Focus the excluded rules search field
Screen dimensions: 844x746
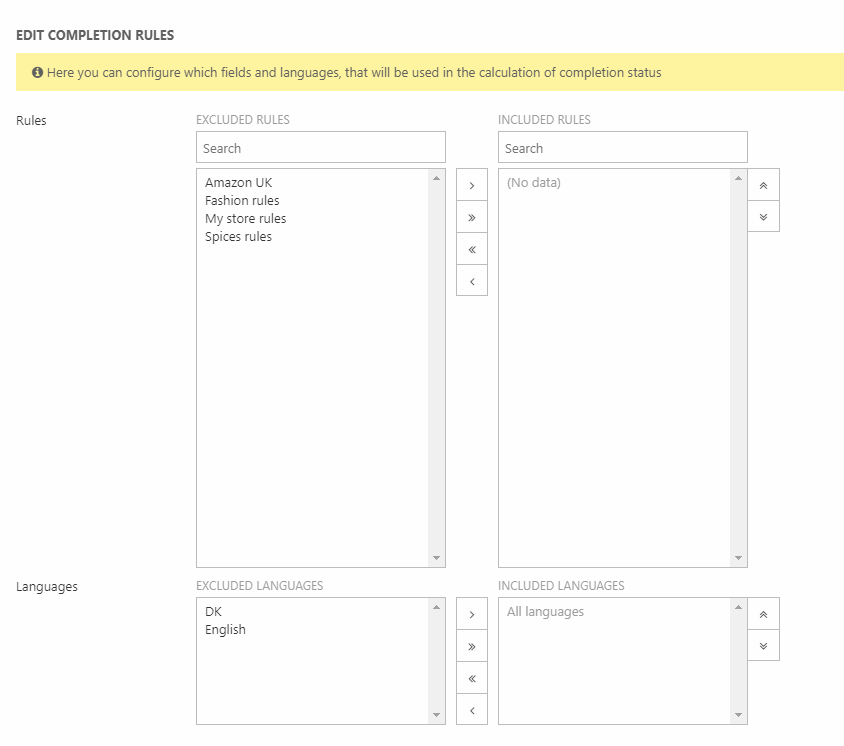tap(320, 148)
